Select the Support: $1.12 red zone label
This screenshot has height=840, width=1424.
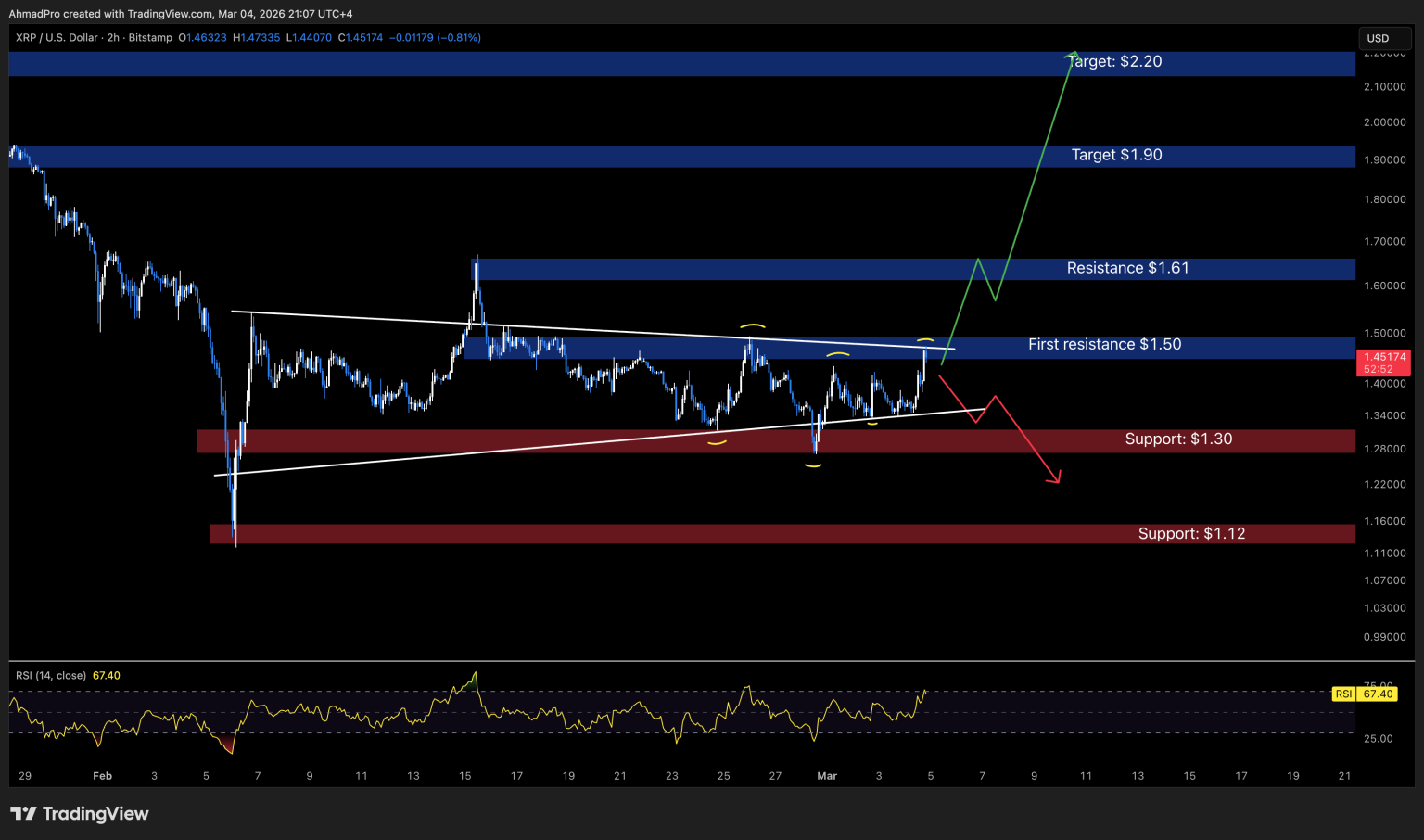(x=1191, y=534)
